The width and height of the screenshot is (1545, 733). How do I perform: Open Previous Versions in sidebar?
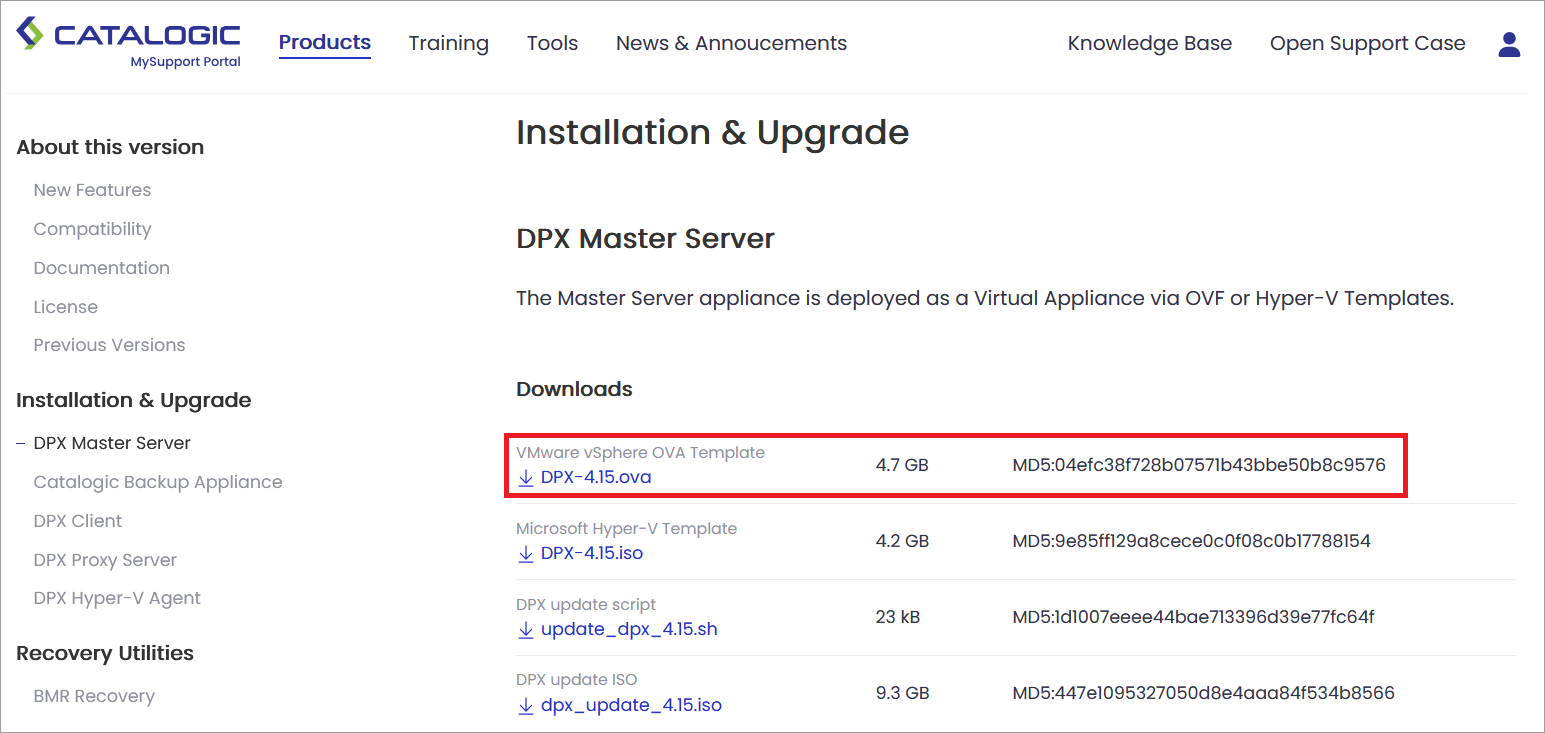(109, 345)
